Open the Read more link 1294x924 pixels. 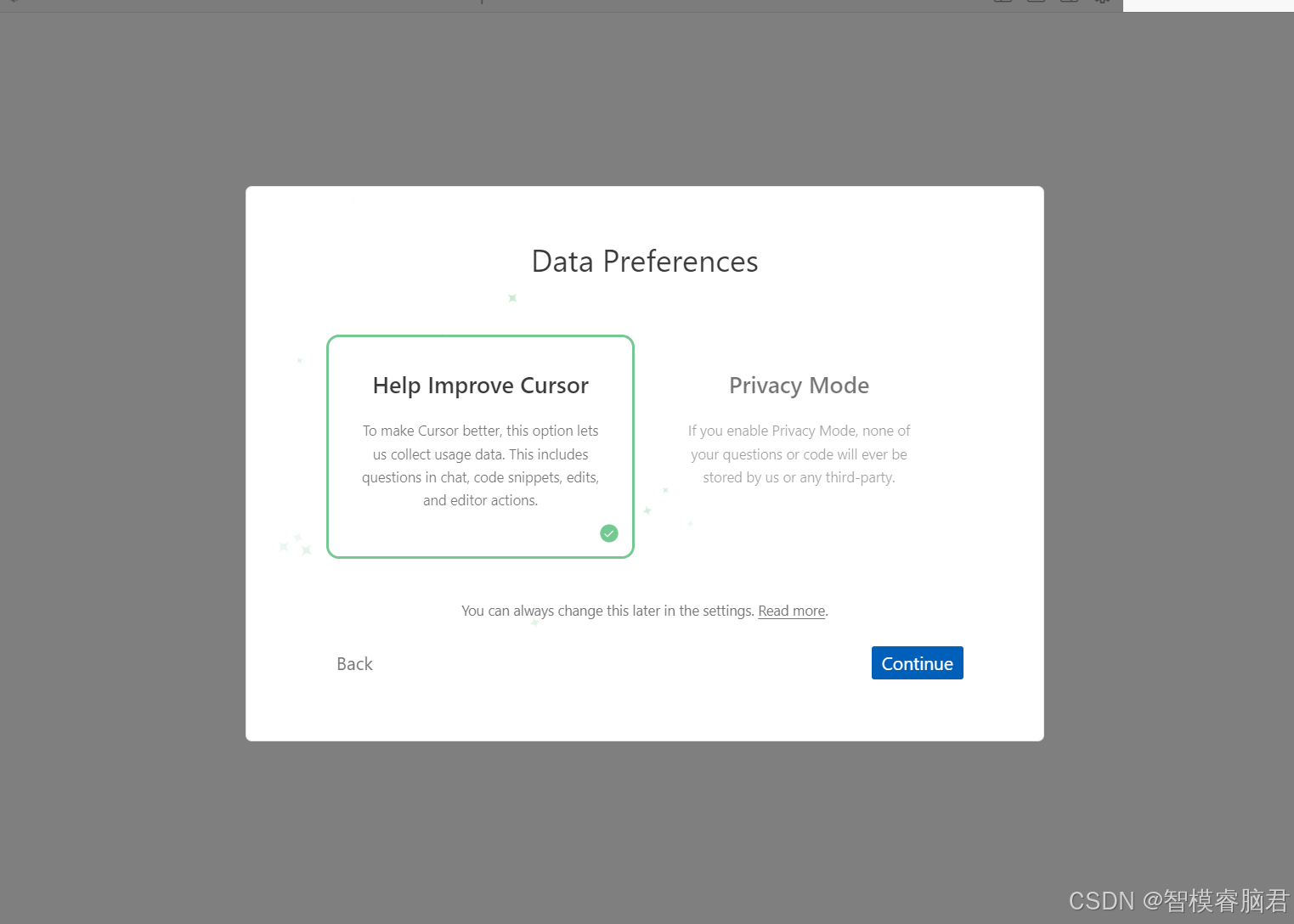pyautogui.click(x=792, y=611)
